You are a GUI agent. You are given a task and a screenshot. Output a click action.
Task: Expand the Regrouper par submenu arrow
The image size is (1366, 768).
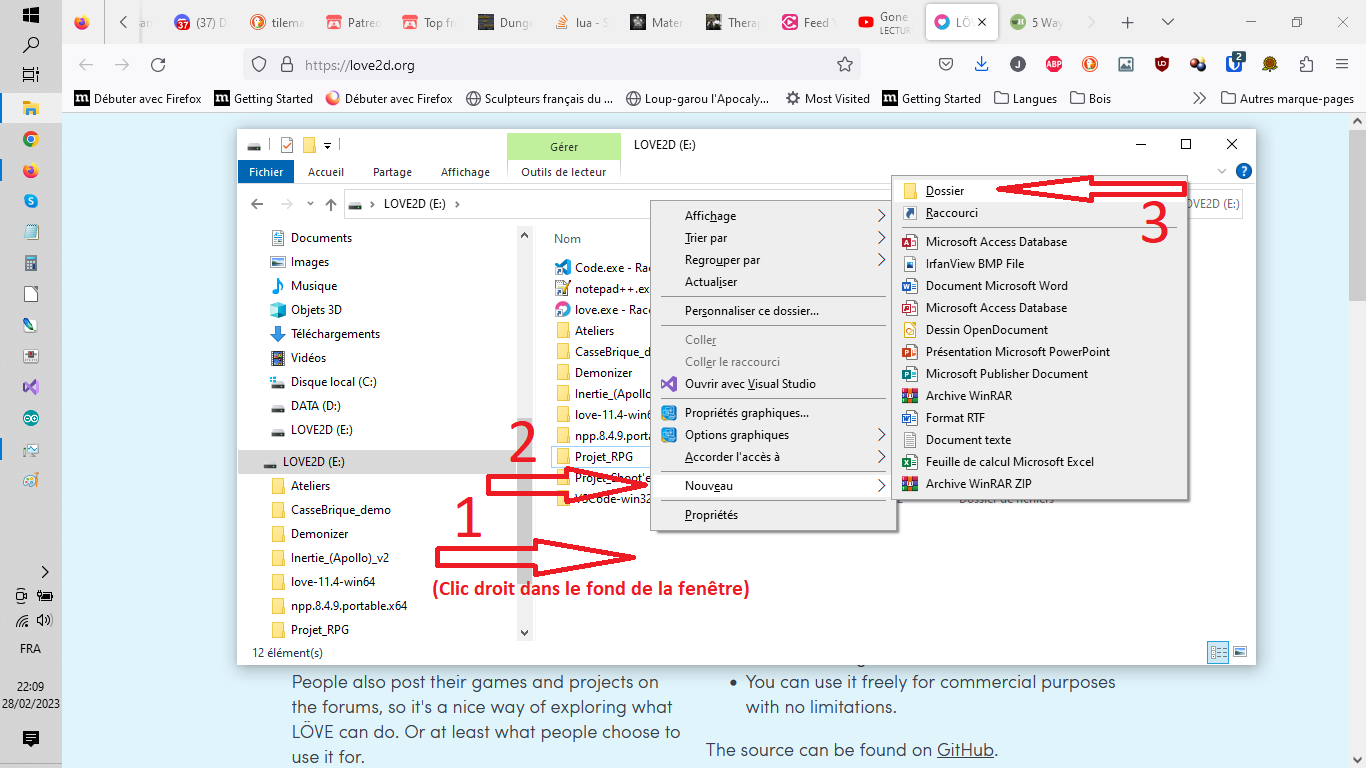coord(881,260)
